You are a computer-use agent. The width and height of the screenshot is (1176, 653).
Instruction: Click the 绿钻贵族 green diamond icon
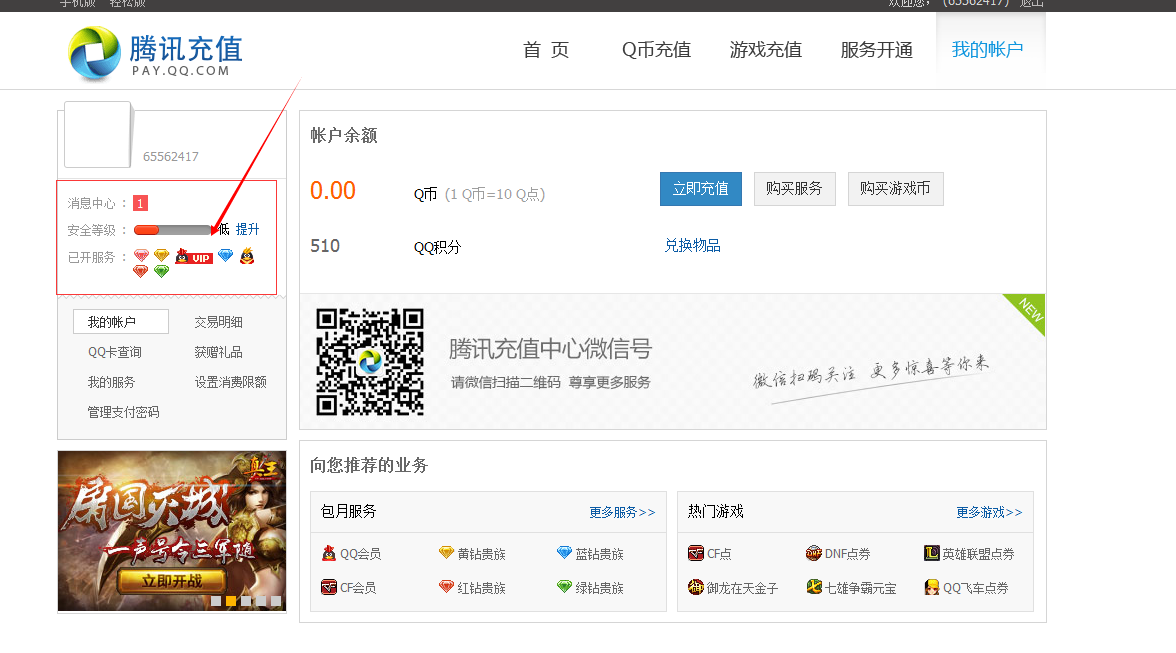[x=564, y=587]
